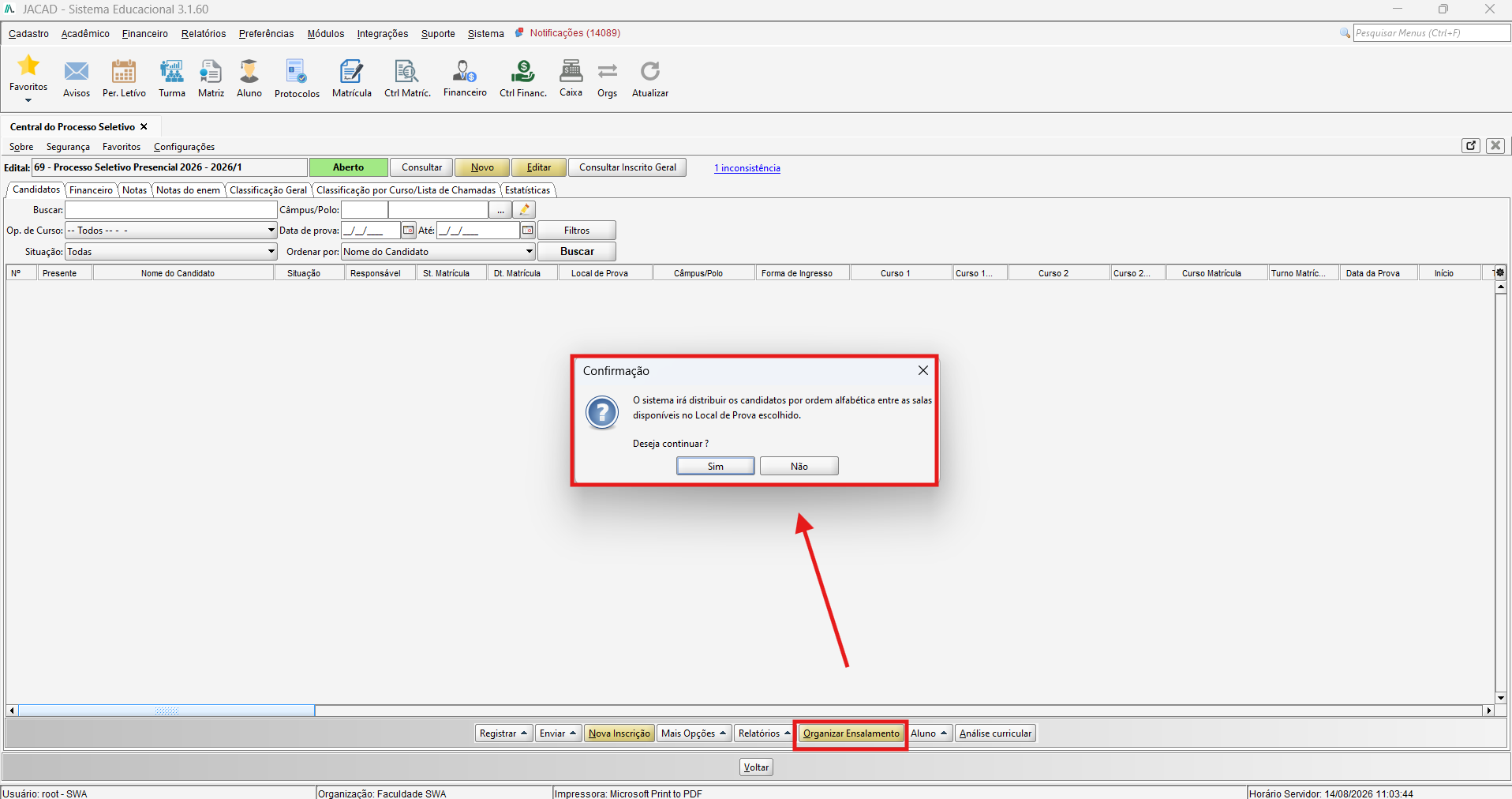Open the Integrações menu
This screenshot has width=1512, height=799.
click(x=383, y=33)
